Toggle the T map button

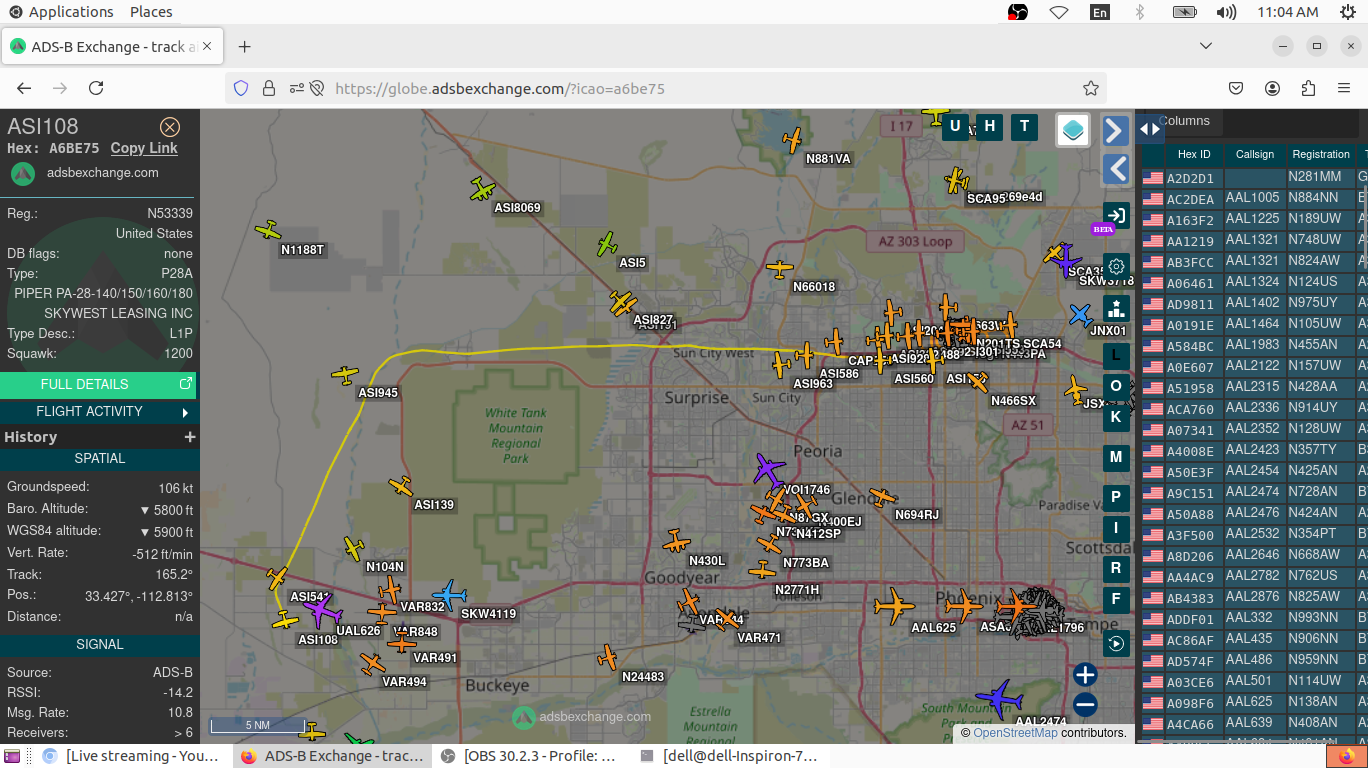point(1024,126)
